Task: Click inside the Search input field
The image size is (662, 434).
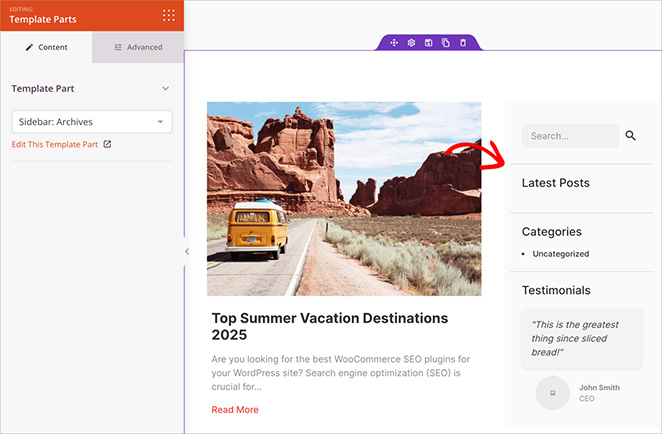Action: click(570, 136)
